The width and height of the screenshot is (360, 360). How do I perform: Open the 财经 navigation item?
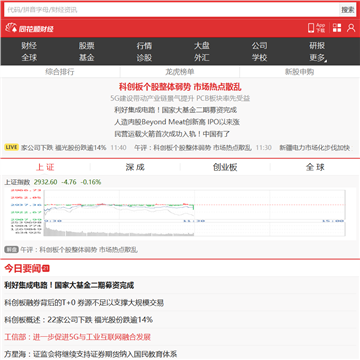29,46
